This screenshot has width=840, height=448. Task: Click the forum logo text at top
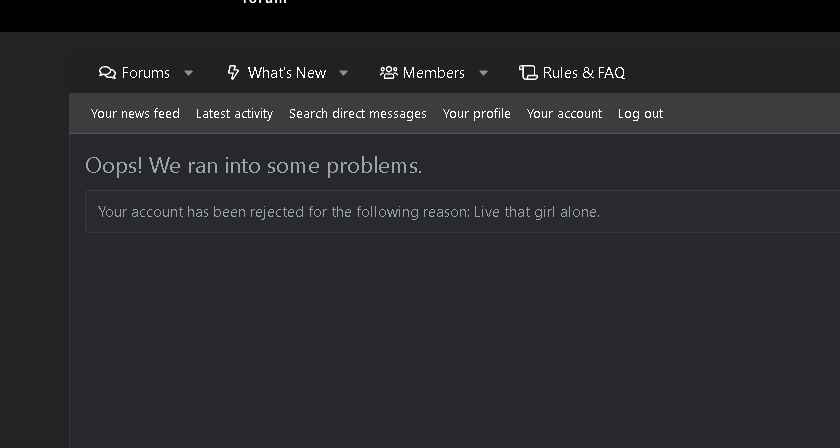(x=265, y=3)
